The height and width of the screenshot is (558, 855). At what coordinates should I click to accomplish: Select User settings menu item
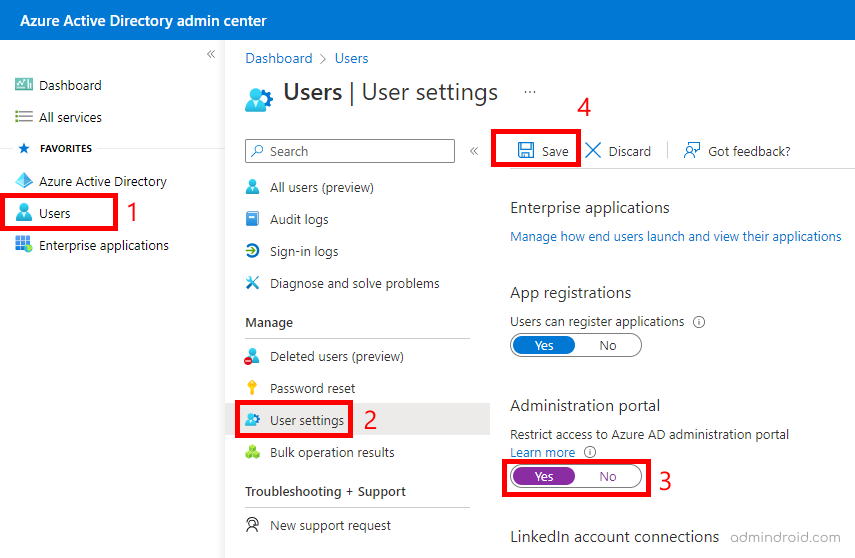(x=307, y=421)
